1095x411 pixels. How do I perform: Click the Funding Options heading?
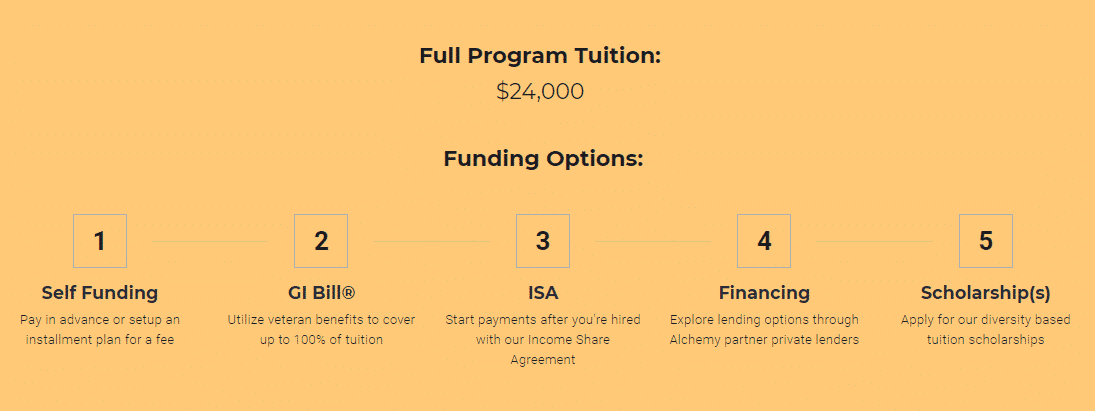click(543, 158)
